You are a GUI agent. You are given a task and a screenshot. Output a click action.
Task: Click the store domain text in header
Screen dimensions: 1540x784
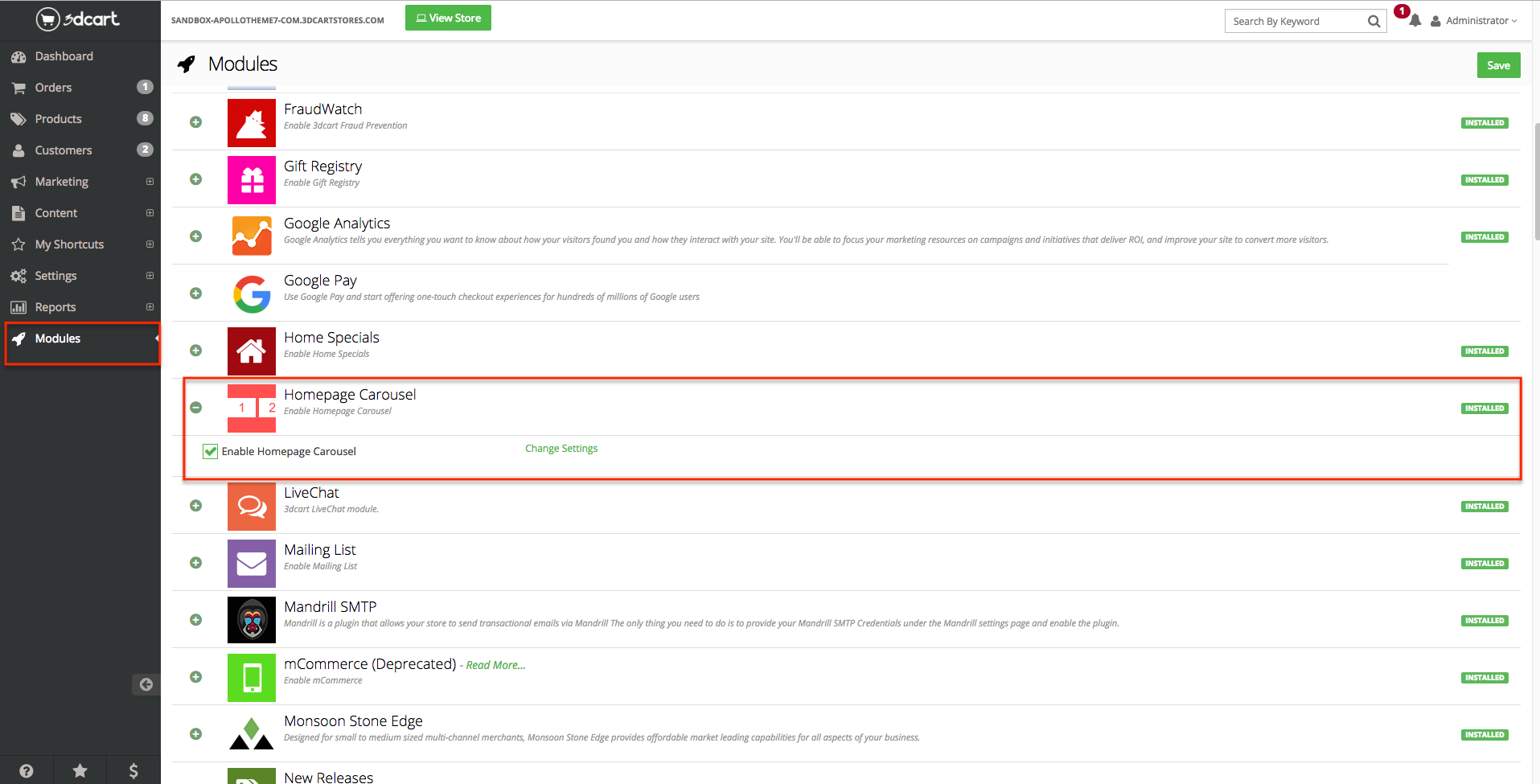[x=277, y=20]
